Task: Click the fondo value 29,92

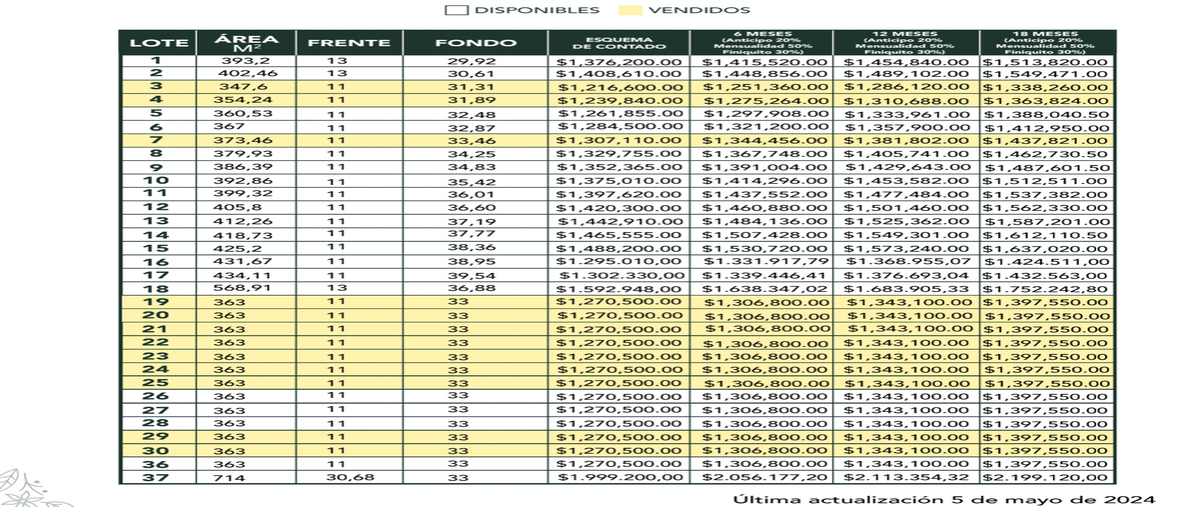Action: 471,61
